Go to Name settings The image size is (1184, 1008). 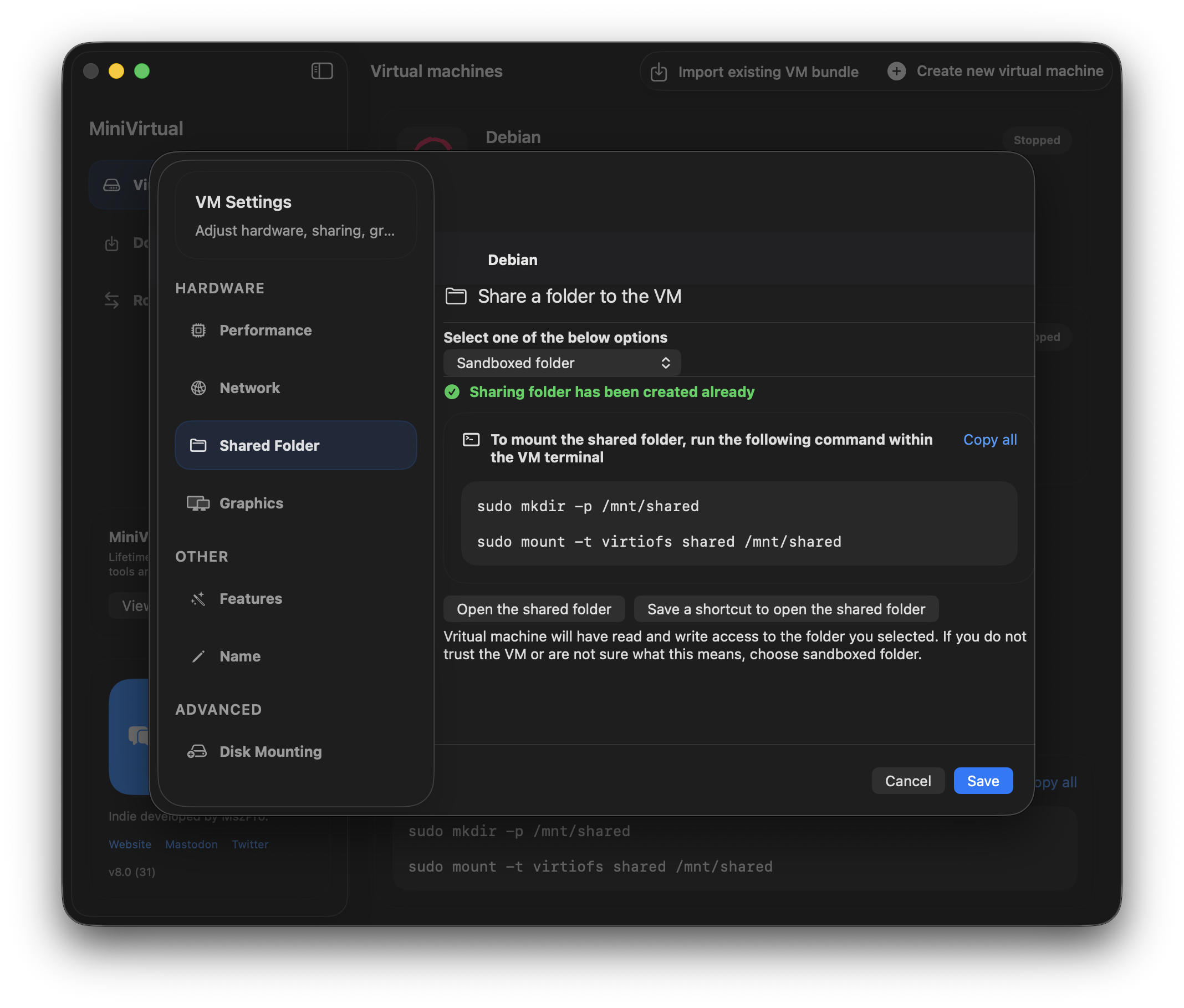(x=295, y=656)
